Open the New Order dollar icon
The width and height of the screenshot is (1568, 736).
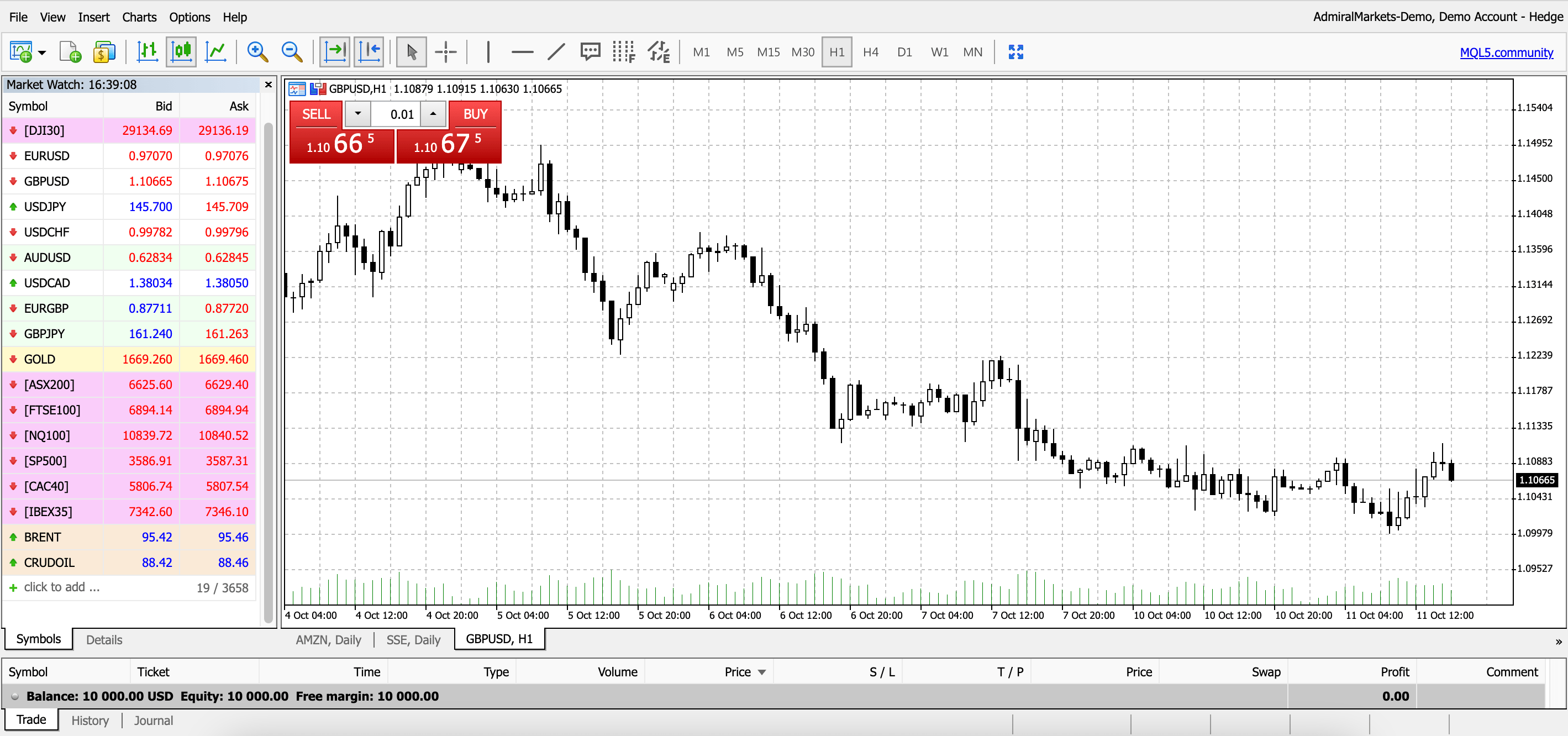104,52
